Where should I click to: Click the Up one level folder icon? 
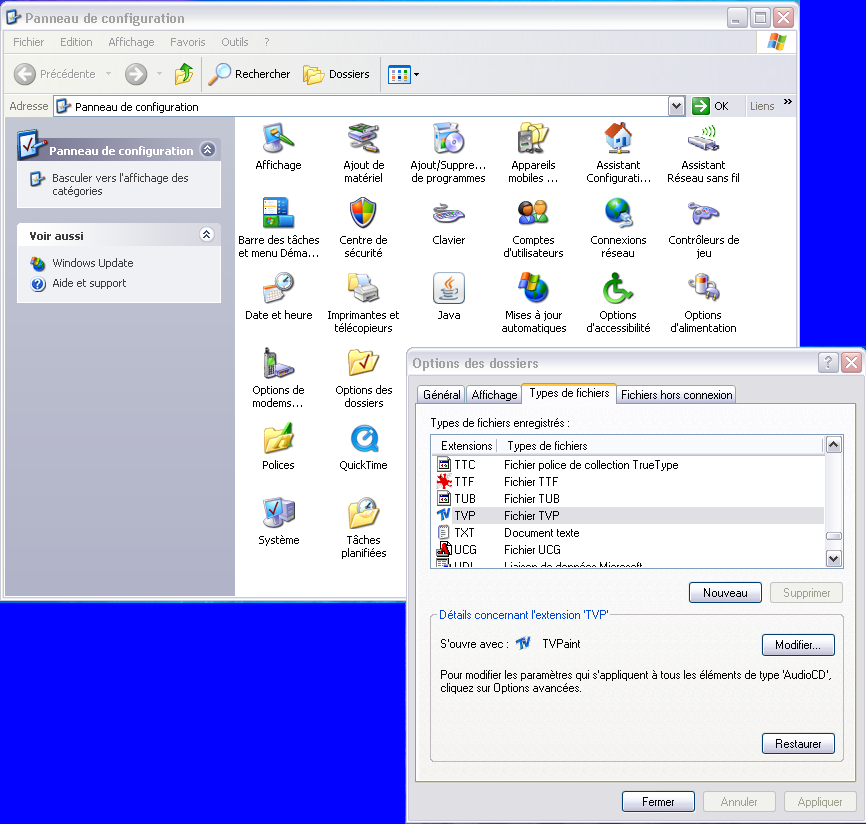pos(184,74)
